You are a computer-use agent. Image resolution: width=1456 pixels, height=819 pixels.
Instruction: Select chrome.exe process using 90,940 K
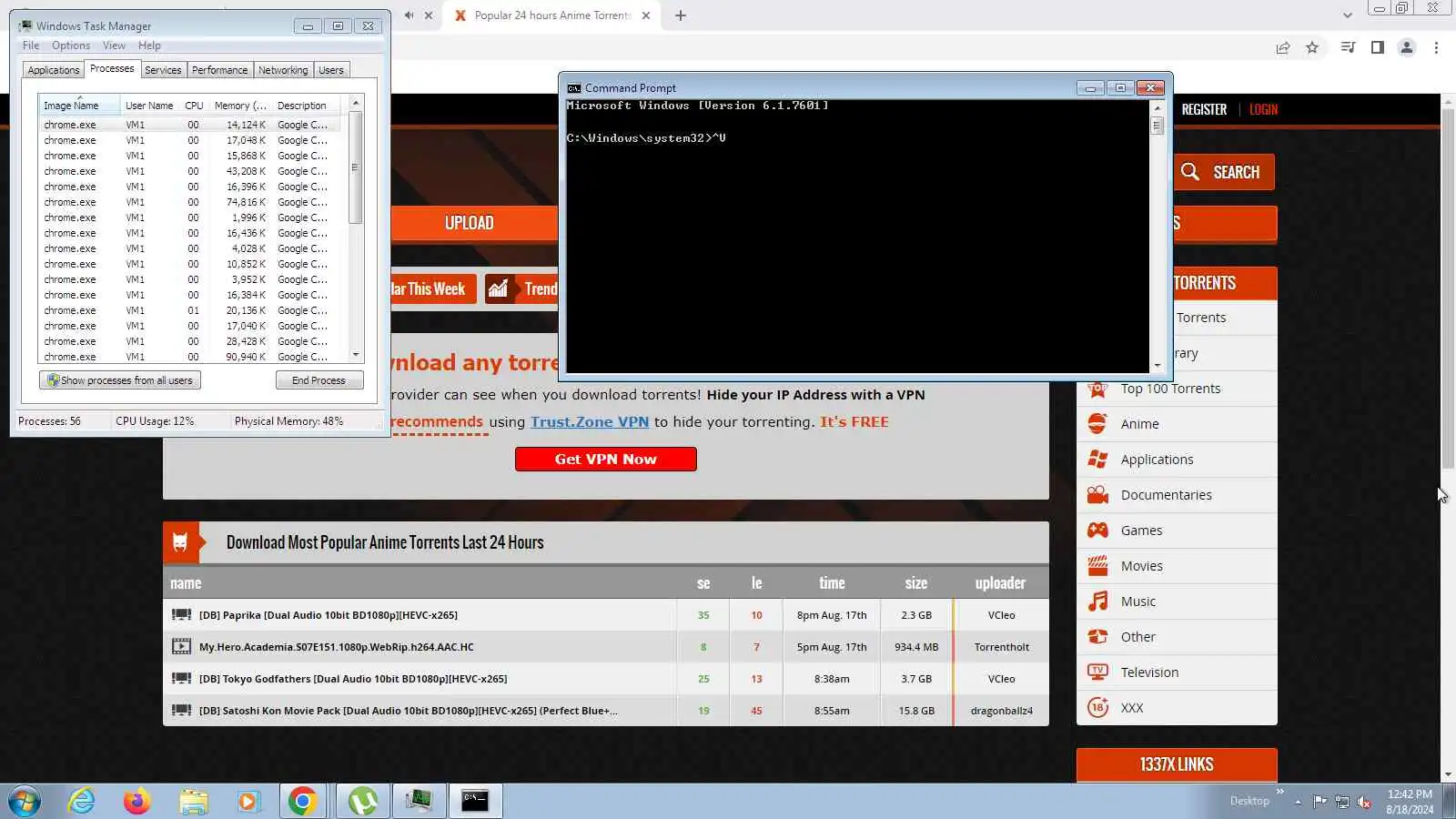(x=189, y=357)
